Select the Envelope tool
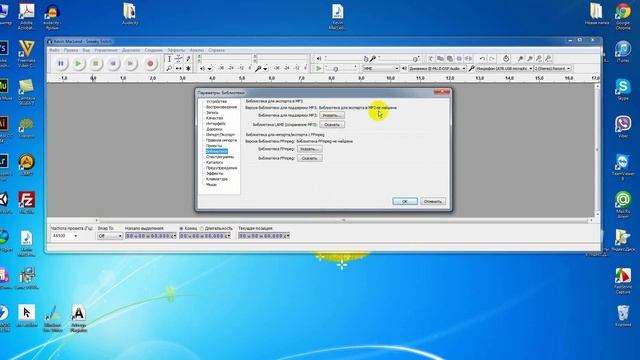 pos(179,59)
